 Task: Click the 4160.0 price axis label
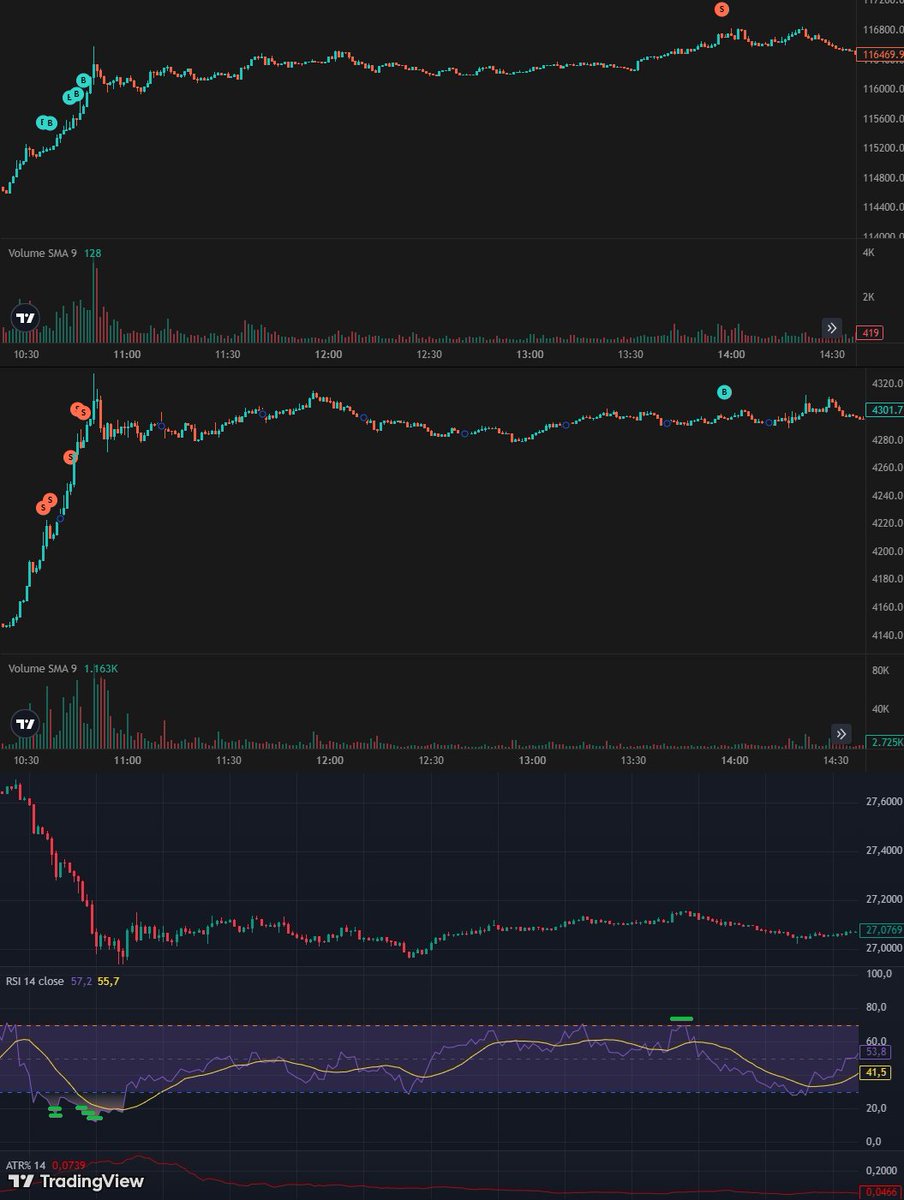click(888, 608)
